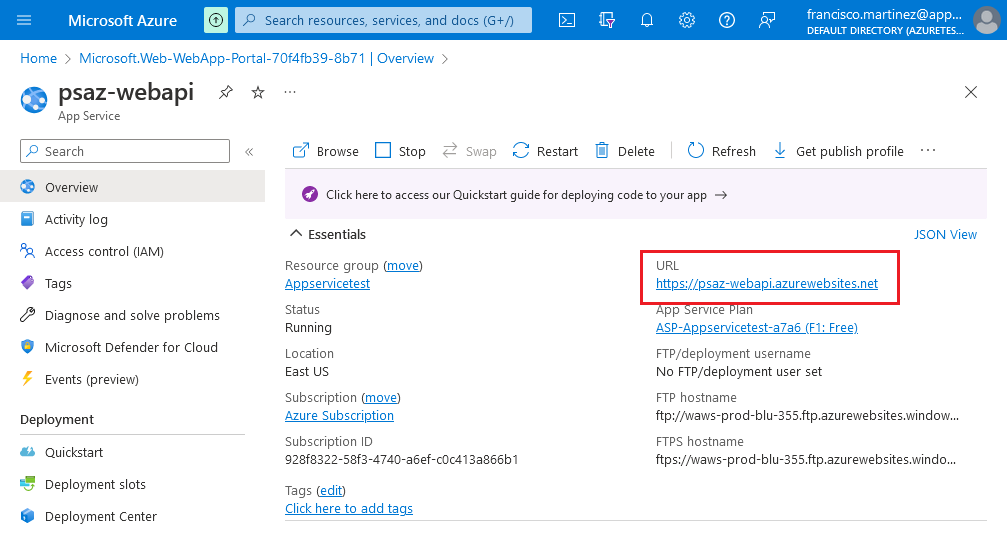Click here to add tags link
This screenshot has height=543, width=1007.
click(349, 509)
